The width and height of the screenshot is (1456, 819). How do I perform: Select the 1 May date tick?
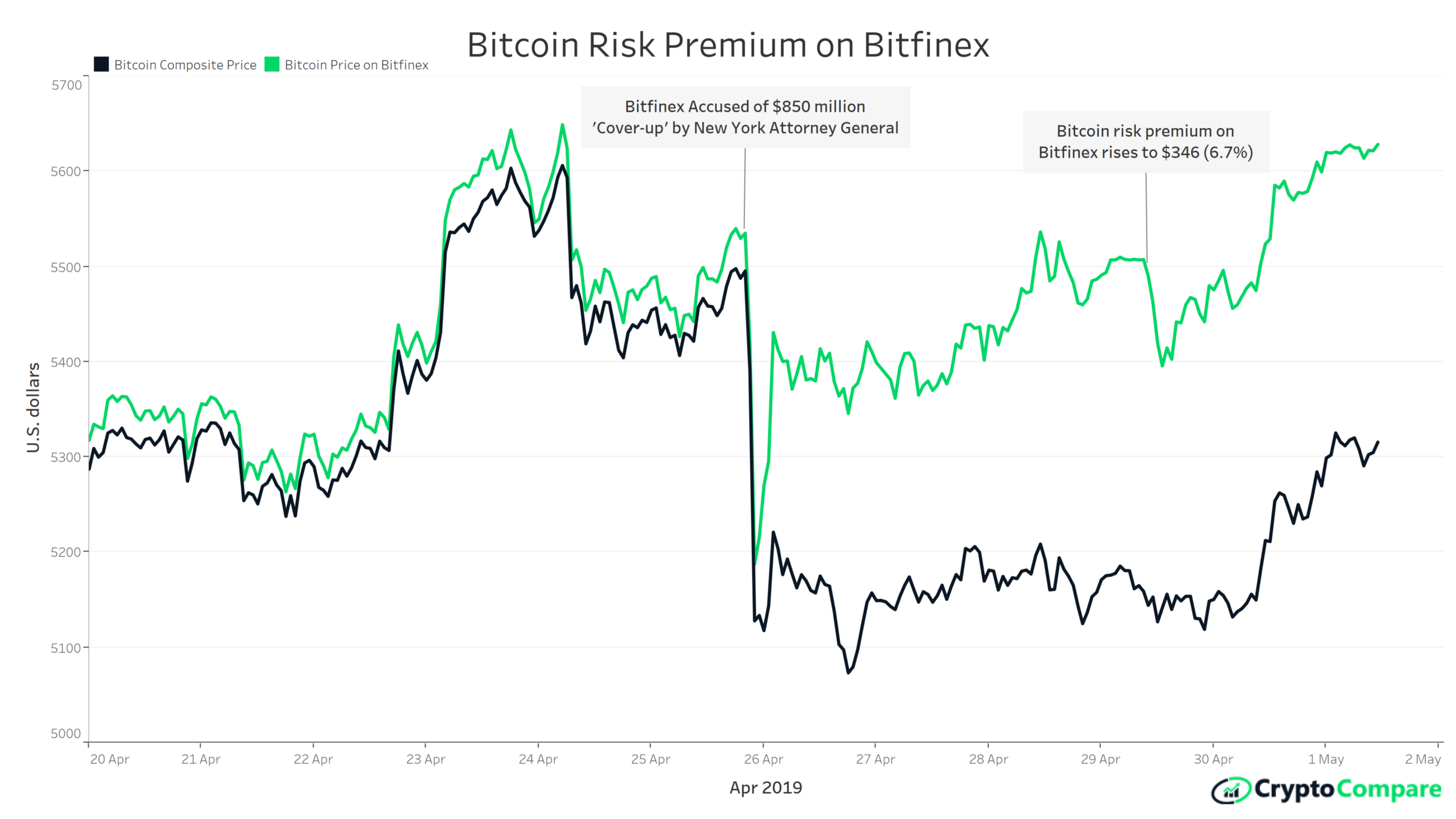pyautogui.click(x=1326, y=759)
